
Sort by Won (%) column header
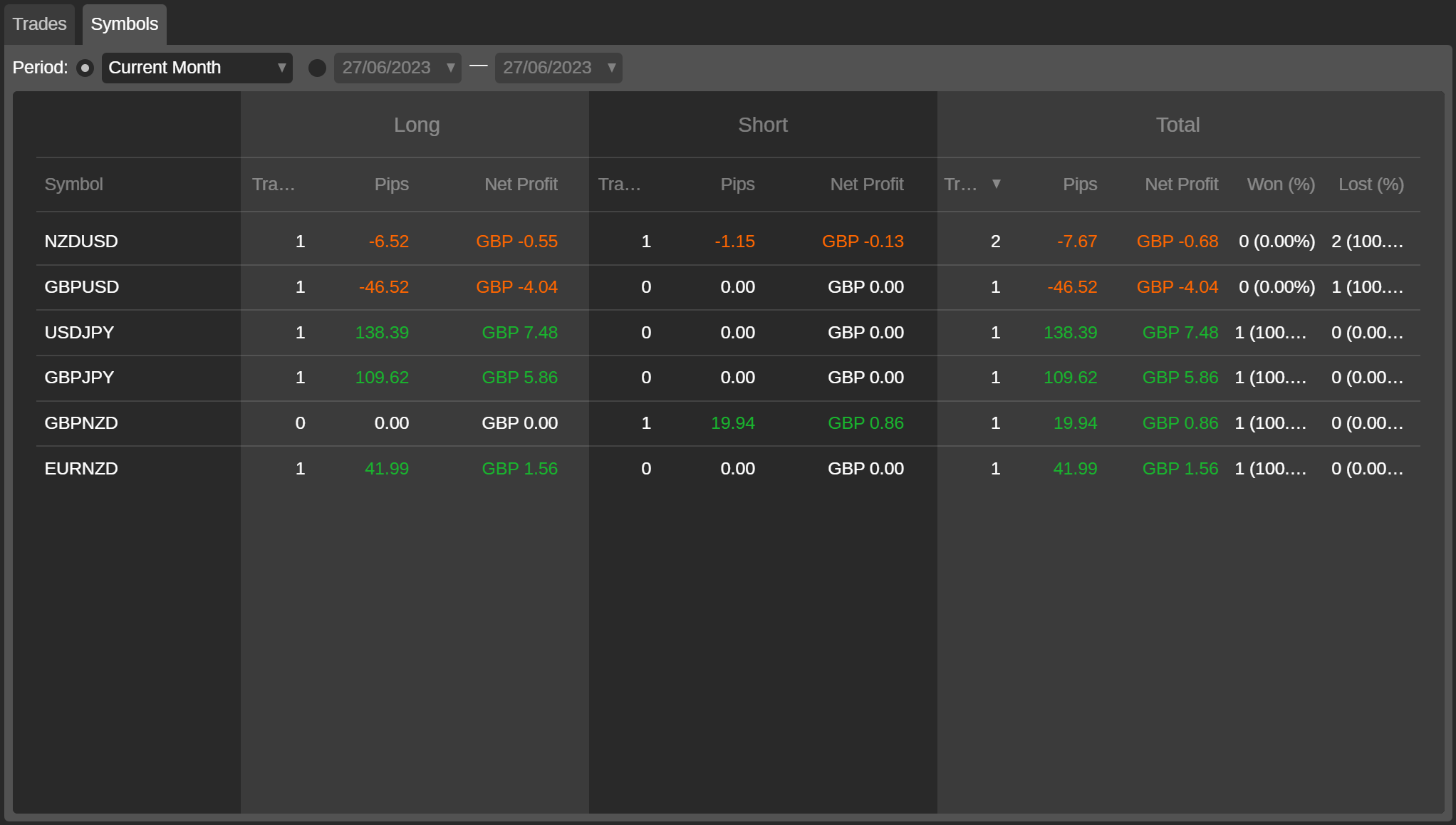[1281, 185]
